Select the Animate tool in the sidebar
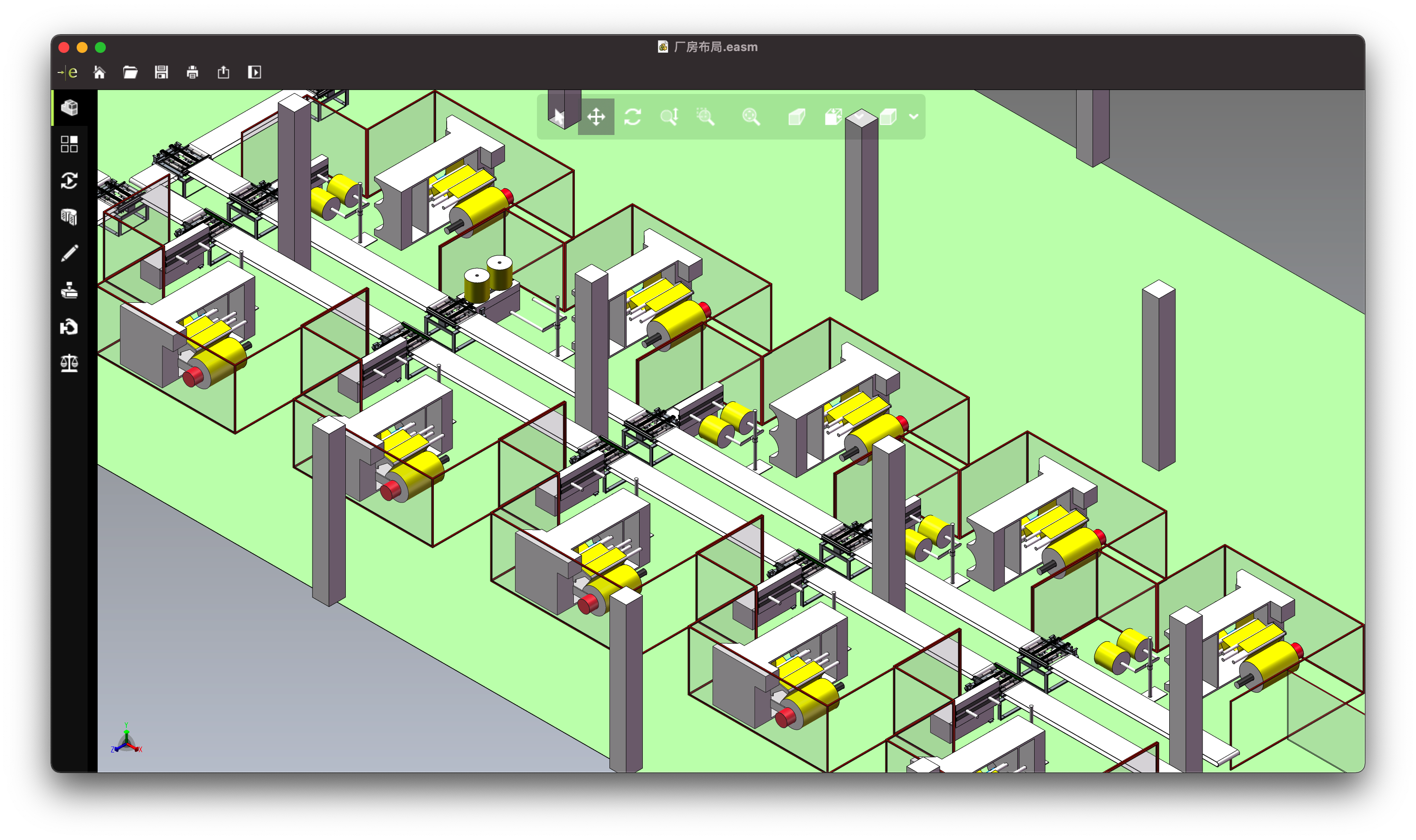Screen dimensions: 1416x840 coord(69,181)
